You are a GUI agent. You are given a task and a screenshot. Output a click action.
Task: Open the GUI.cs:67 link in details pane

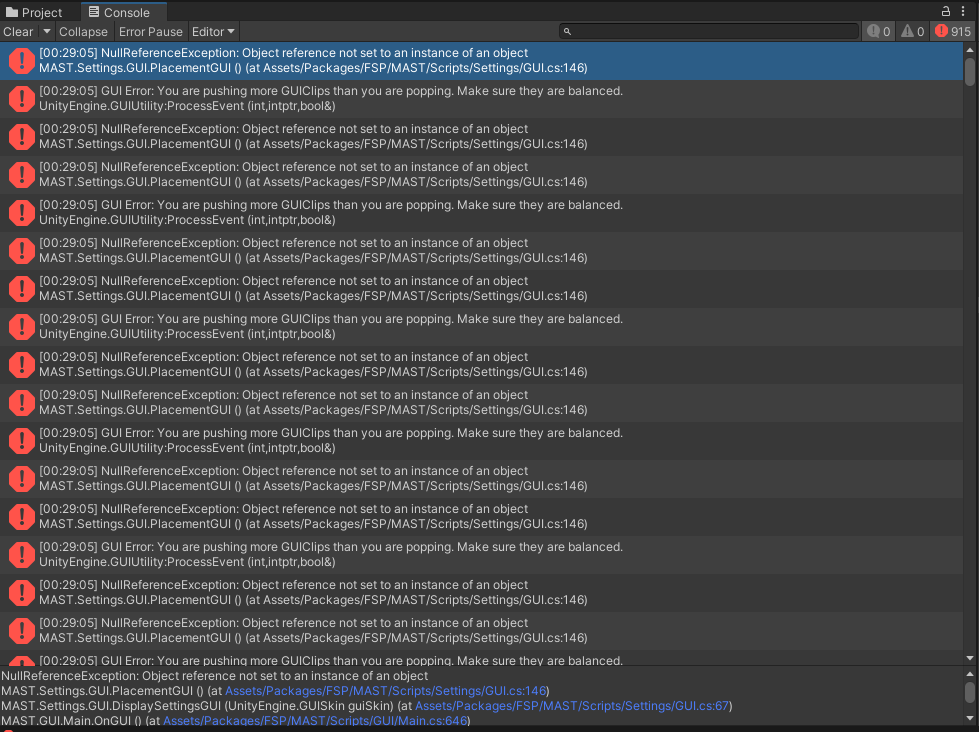pyautogui.click(x=572, y=706)
